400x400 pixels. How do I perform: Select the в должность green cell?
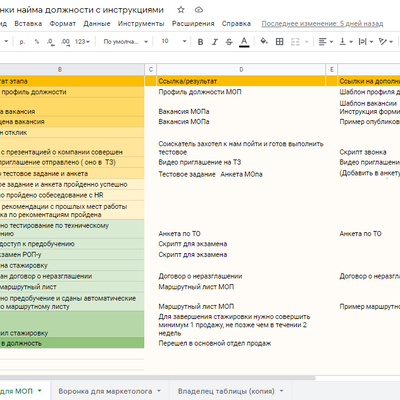click(x=72, y=343)
